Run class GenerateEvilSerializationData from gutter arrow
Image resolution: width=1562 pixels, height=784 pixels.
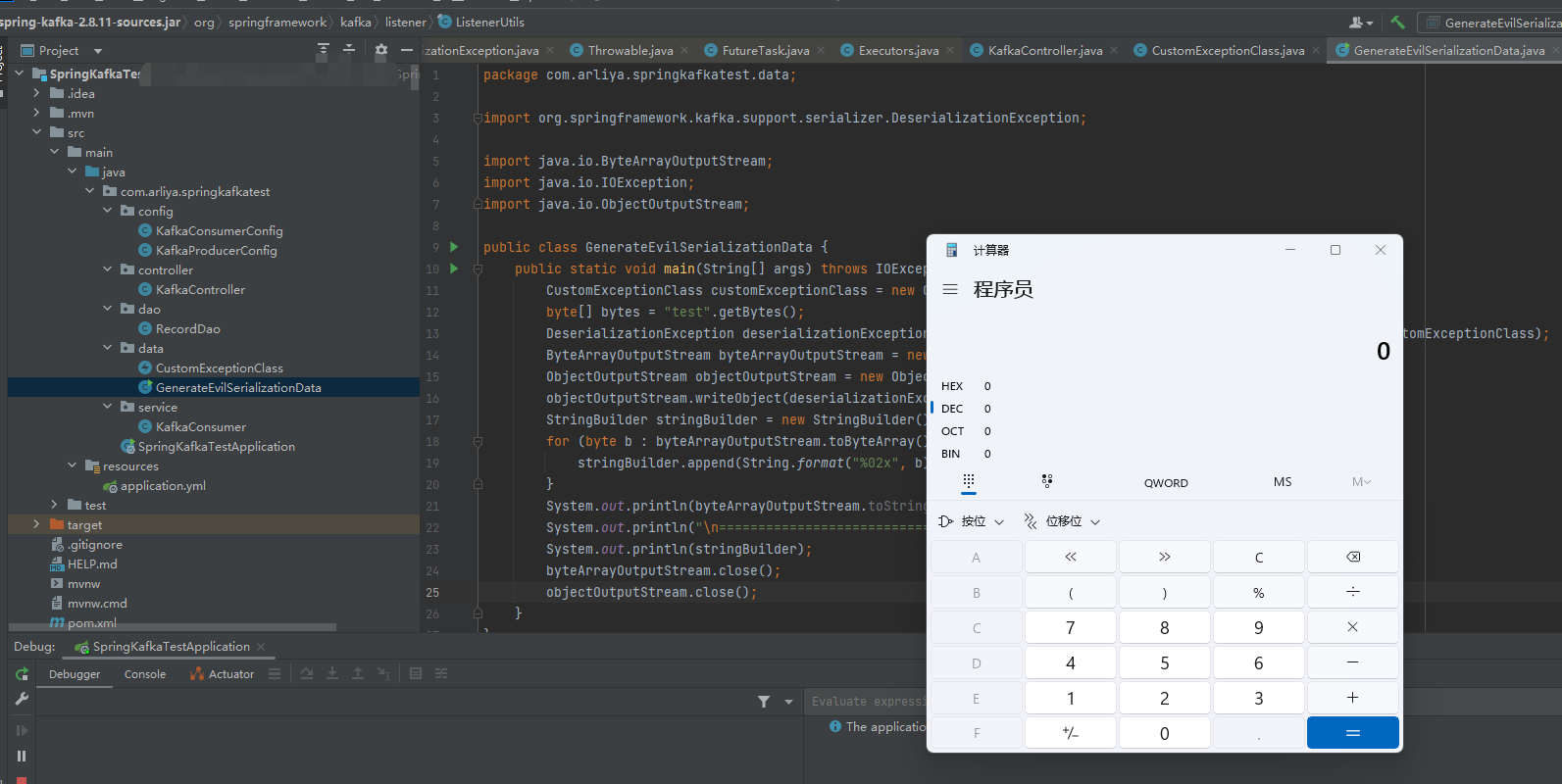click(x=454, y=247)
